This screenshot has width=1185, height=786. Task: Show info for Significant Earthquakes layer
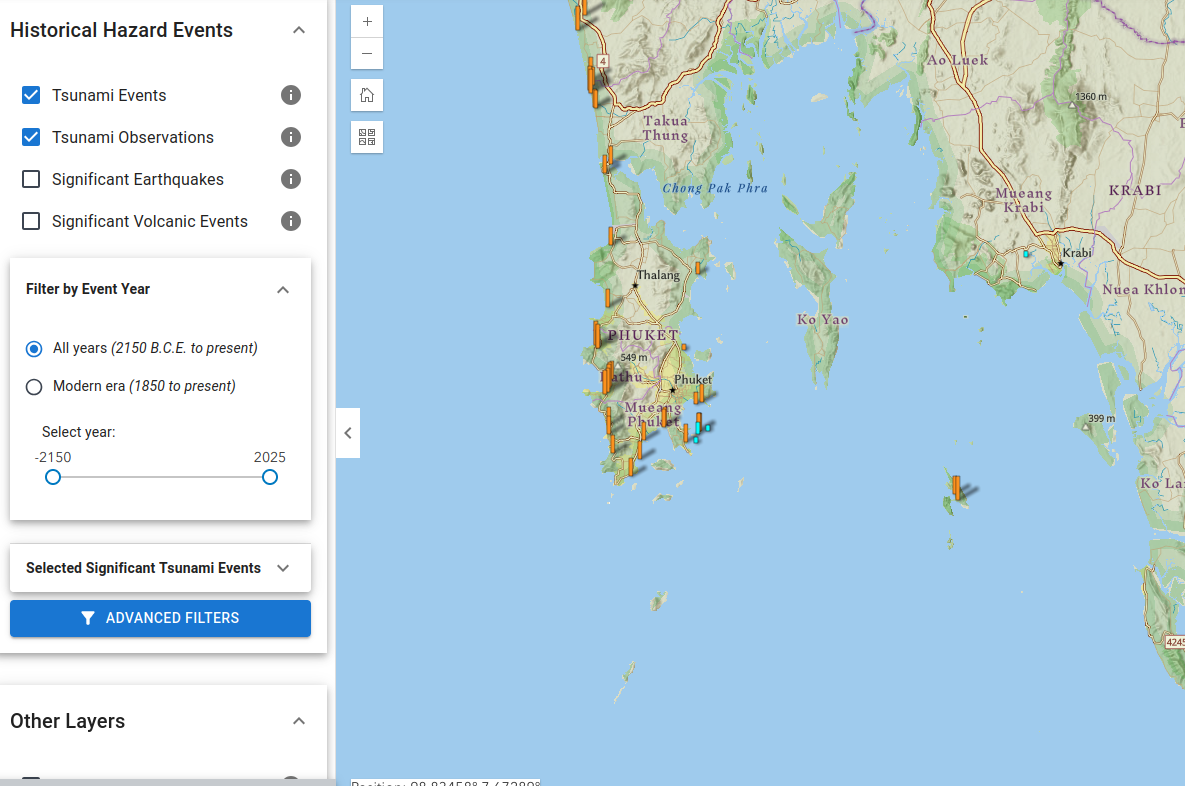(291, 179)
